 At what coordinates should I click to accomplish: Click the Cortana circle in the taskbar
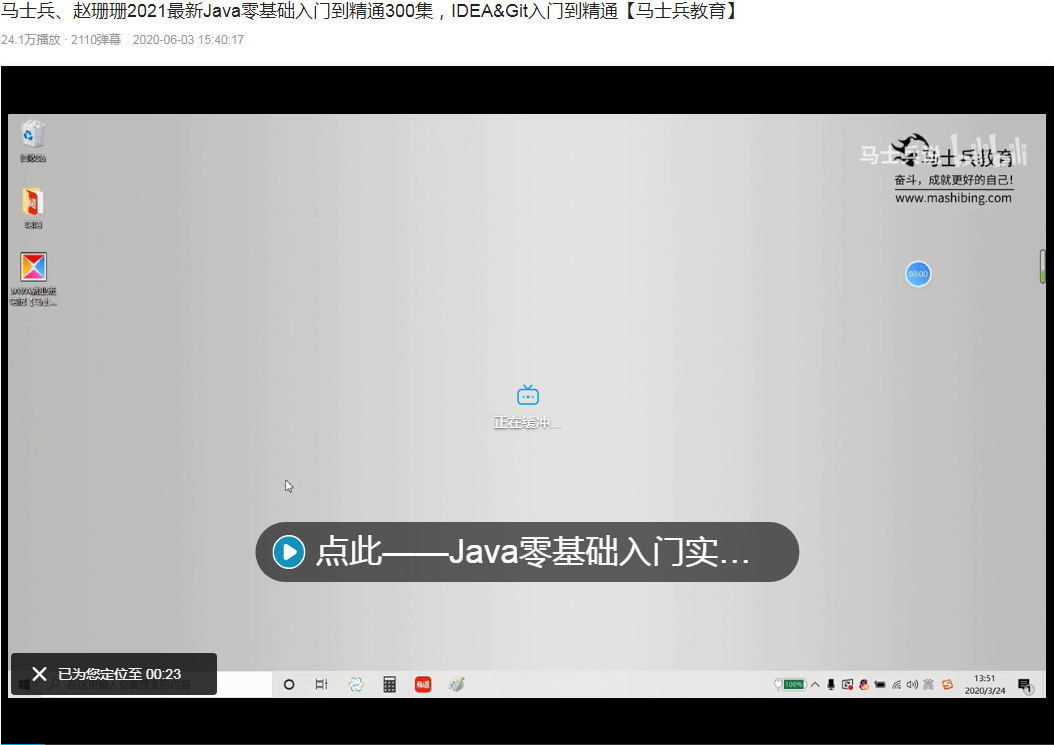289,684
